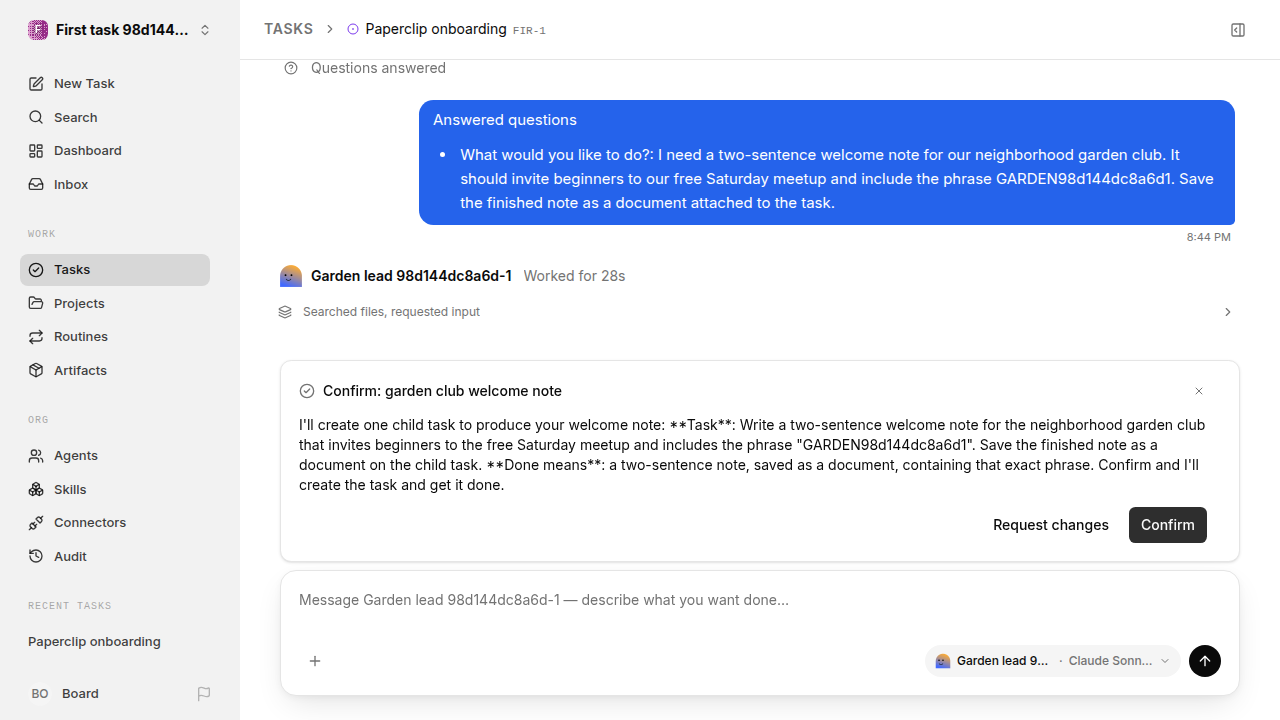Viewport: 1280px width, 720px height.
Task: Open the workspace switcher "First task 98d144..."
Action: tap(119, 30)
